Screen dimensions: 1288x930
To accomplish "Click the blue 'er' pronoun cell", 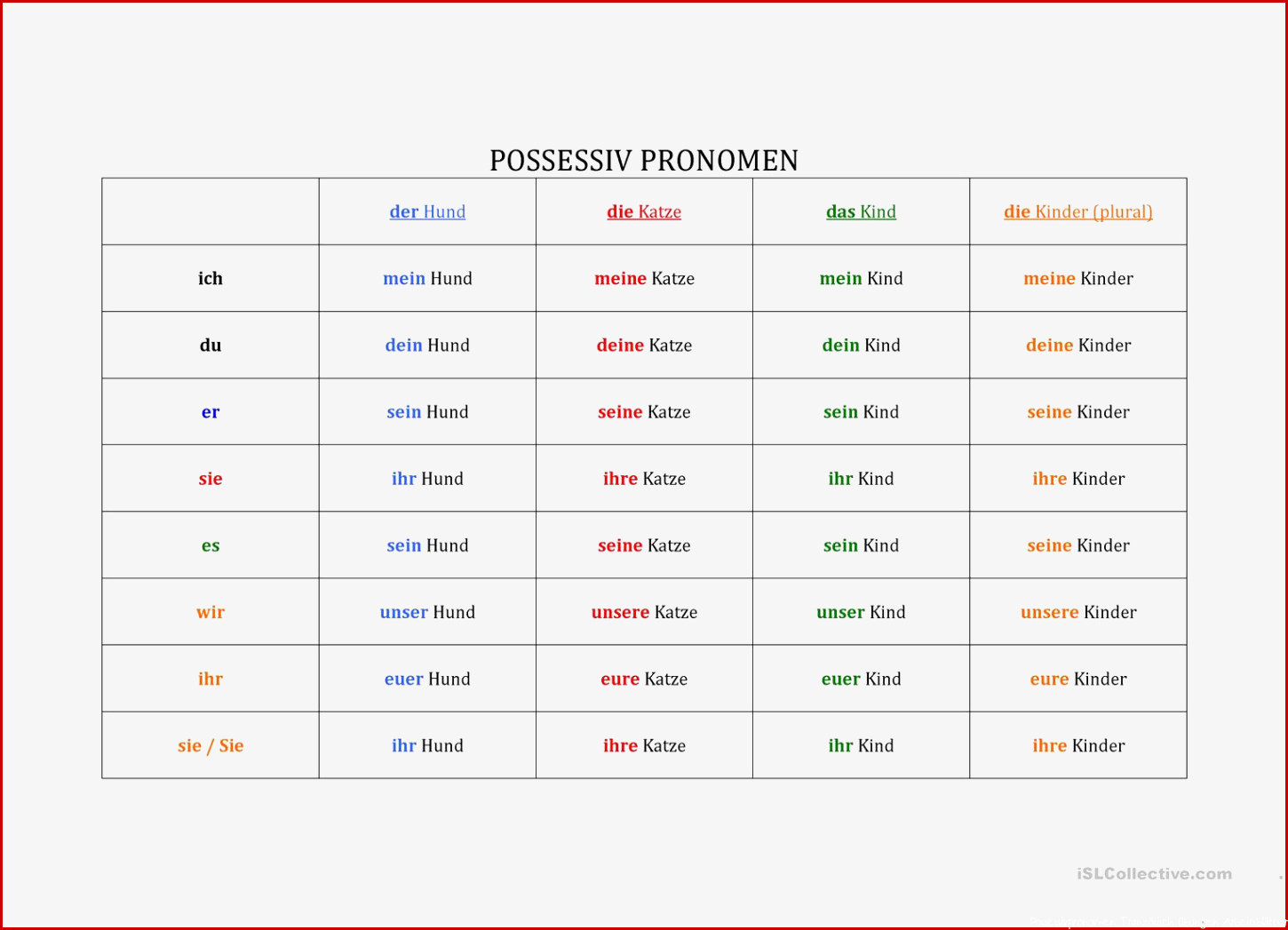I will (211, 411).
